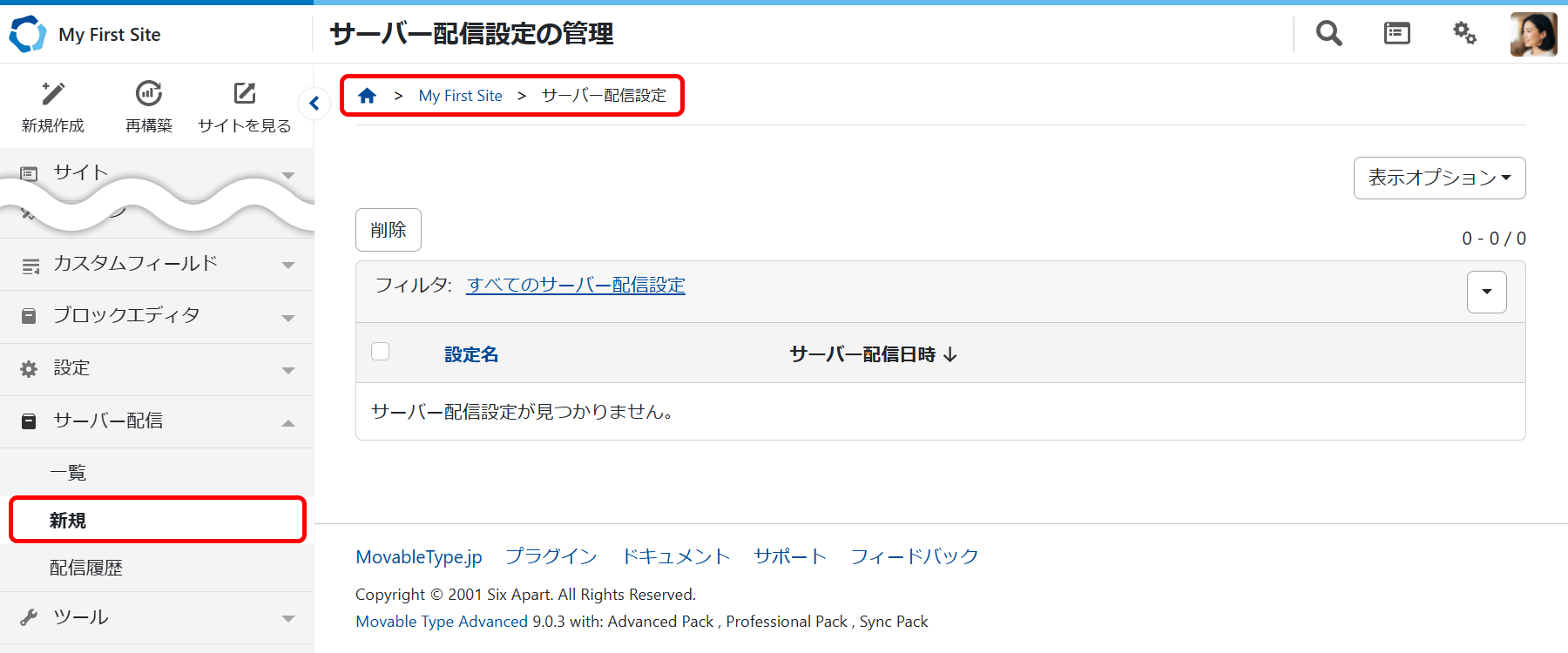Click the 削除 button

coord(389,230)
